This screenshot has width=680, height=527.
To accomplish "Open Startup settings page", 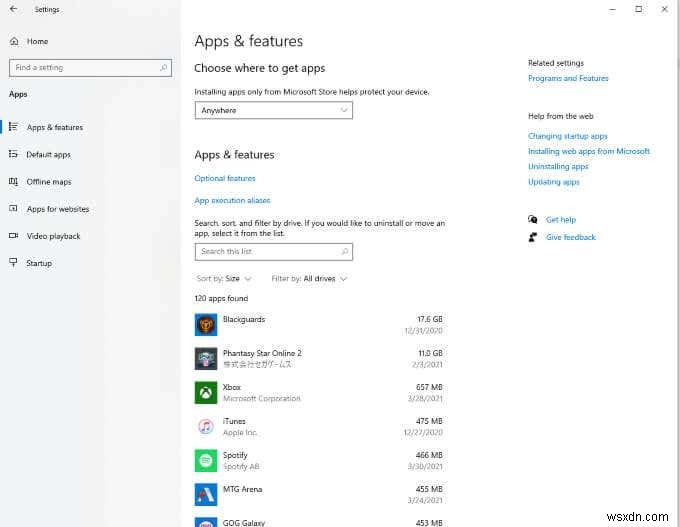I will point(39,263).
